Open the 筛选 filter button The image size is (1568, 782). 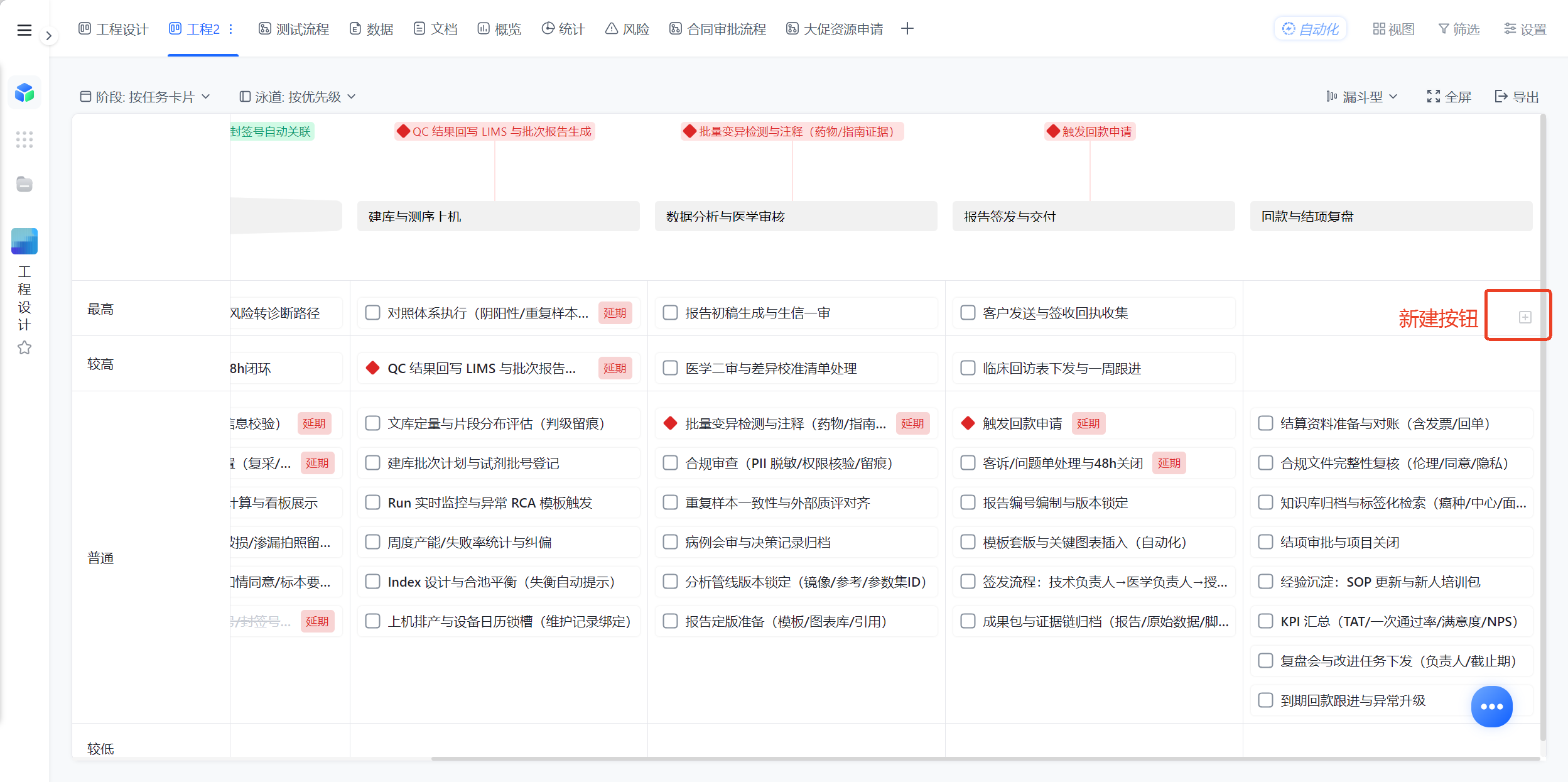coord(1459,29)
